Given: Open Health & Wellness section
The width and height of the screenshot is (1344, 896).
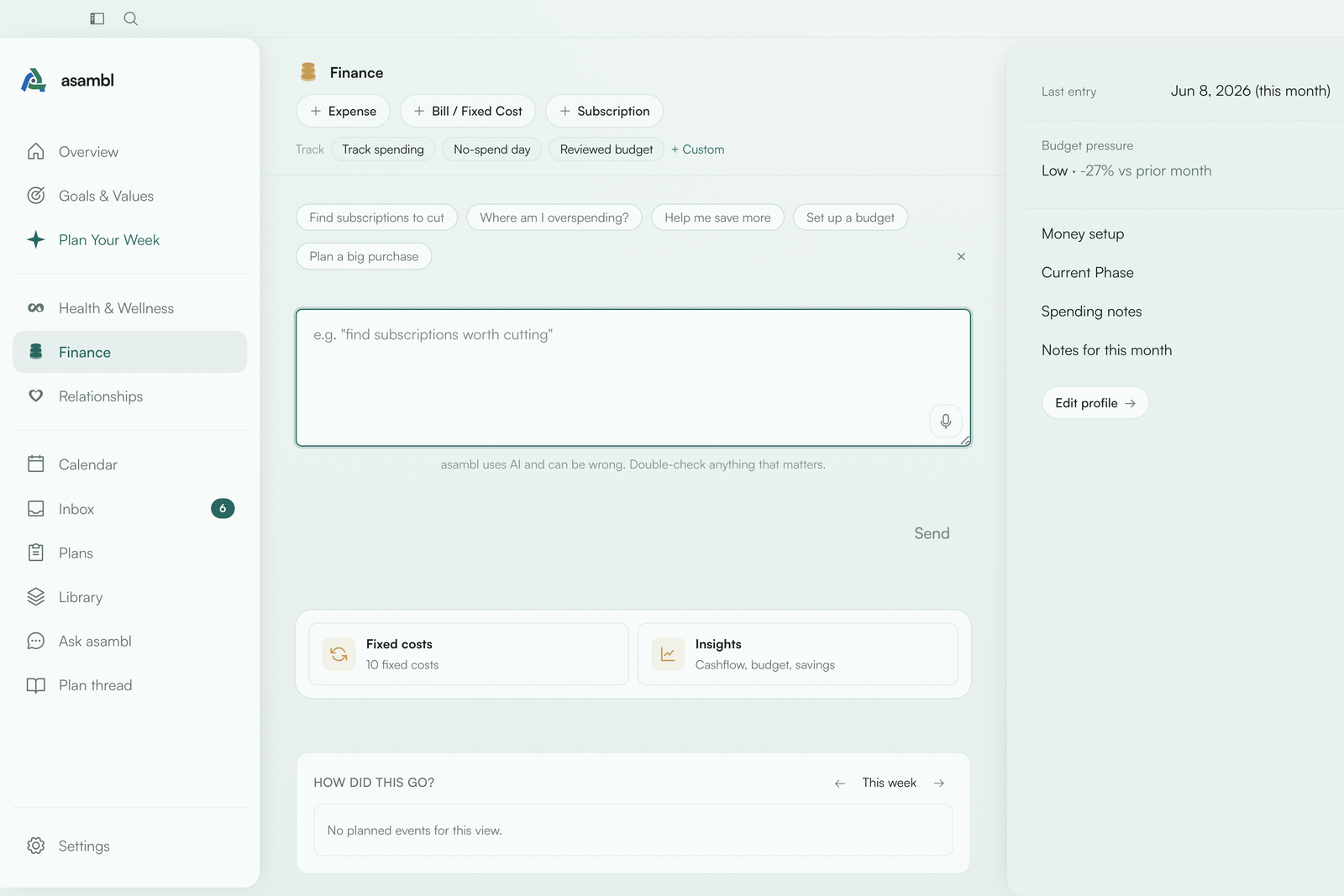Looking at the screenshot, I should click(130, 308).
